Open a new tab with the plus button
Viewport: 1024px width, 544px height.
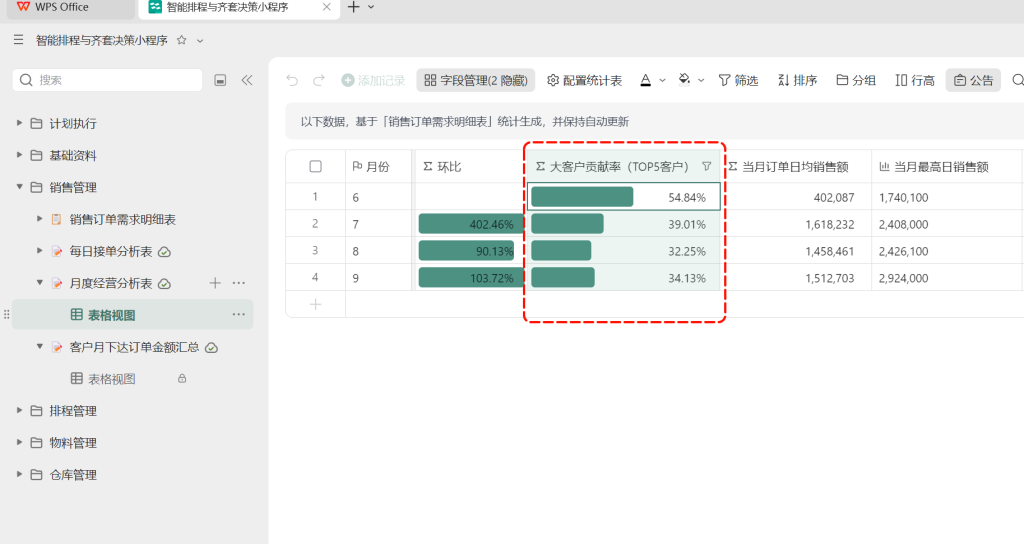pyautogui.click(x=353, y=7)
